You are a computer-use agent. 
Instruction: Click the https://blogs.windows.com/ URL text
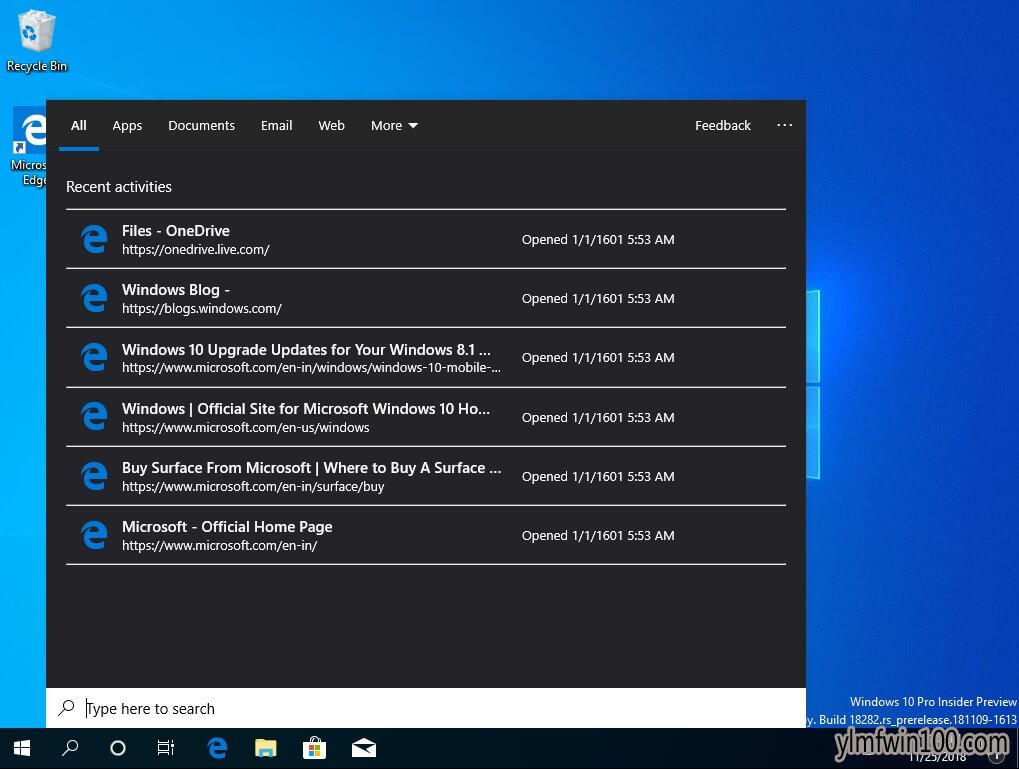tap(202, 309)
